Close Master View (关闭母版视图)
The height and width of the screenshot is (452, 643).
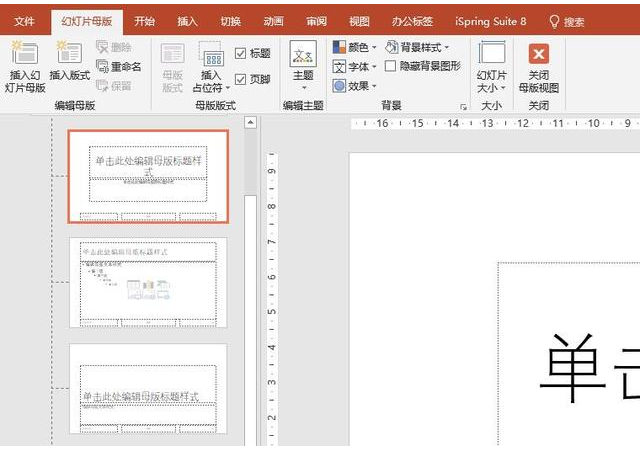(538, 68)
